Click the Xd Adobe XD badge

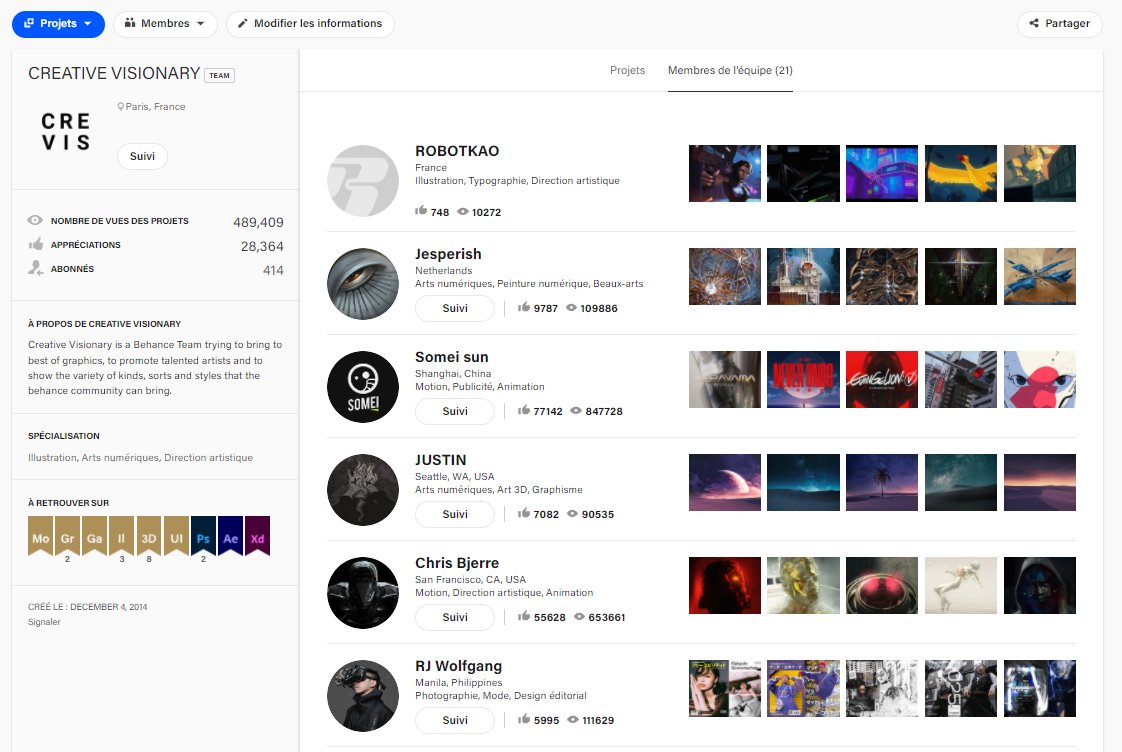coord(258,536)
